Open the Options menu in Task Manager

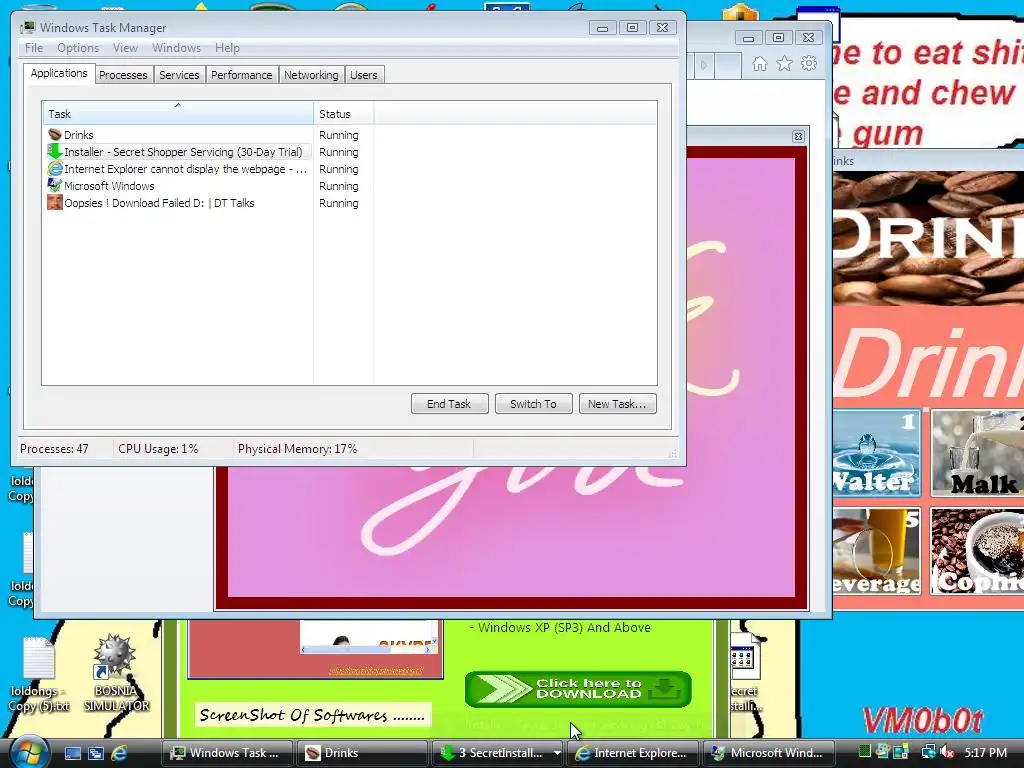click(78, 48)
